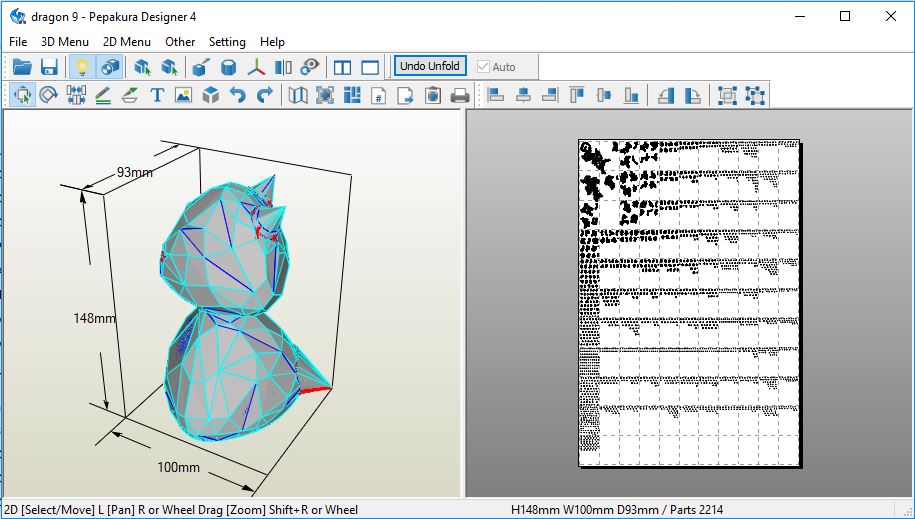Select the Color edges paint tool
Screen dimensions: 915x519
click(x=130, y=95)
